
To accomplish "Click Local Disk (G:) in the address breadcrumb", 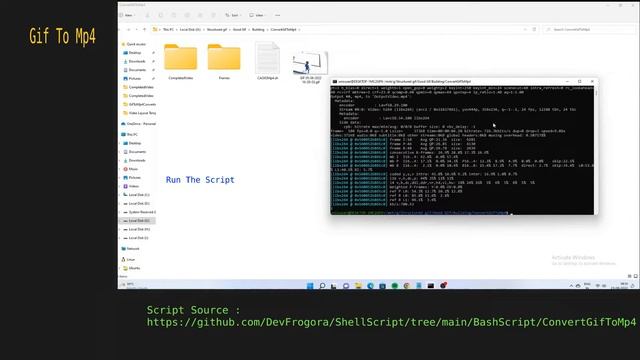I will point(190,29).
